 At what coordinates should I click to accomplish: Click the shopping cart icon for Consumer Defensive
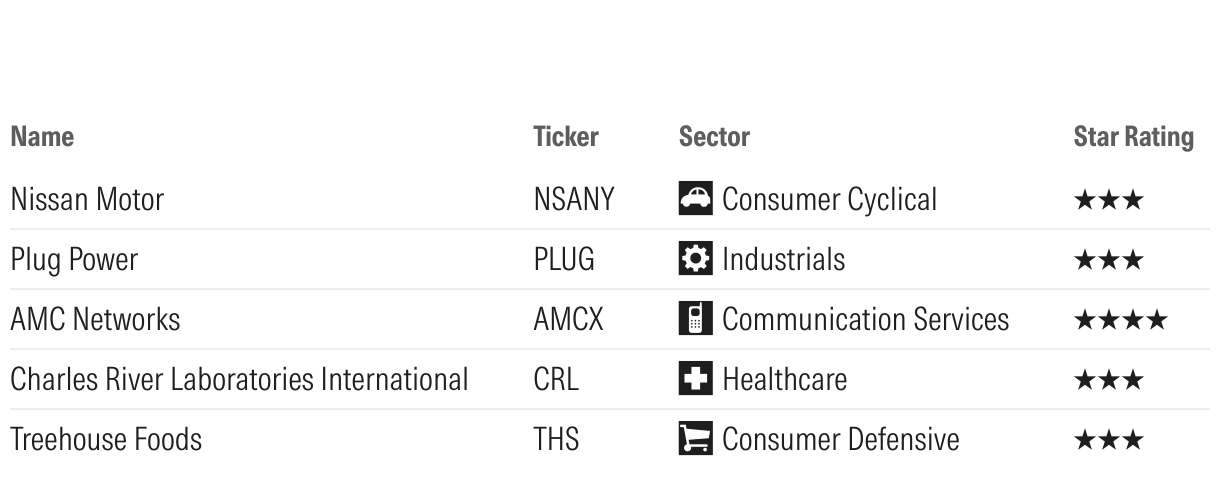point(694,439)
